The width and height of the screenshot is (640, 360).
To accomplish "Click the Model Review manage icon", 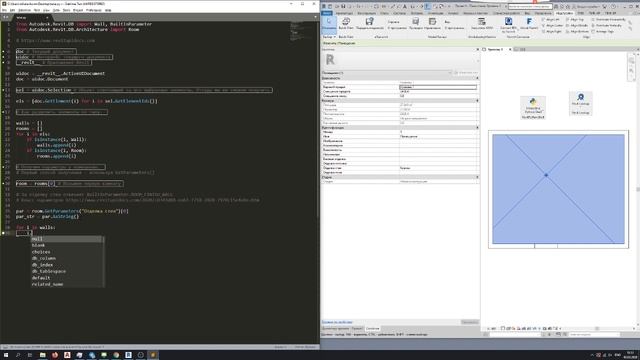I will tap(432, 23).
